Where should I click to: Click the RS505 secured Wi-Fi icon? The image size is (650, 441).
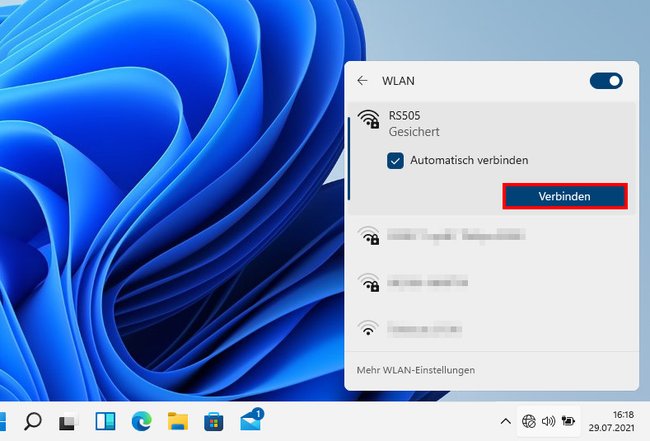(369, 119)
